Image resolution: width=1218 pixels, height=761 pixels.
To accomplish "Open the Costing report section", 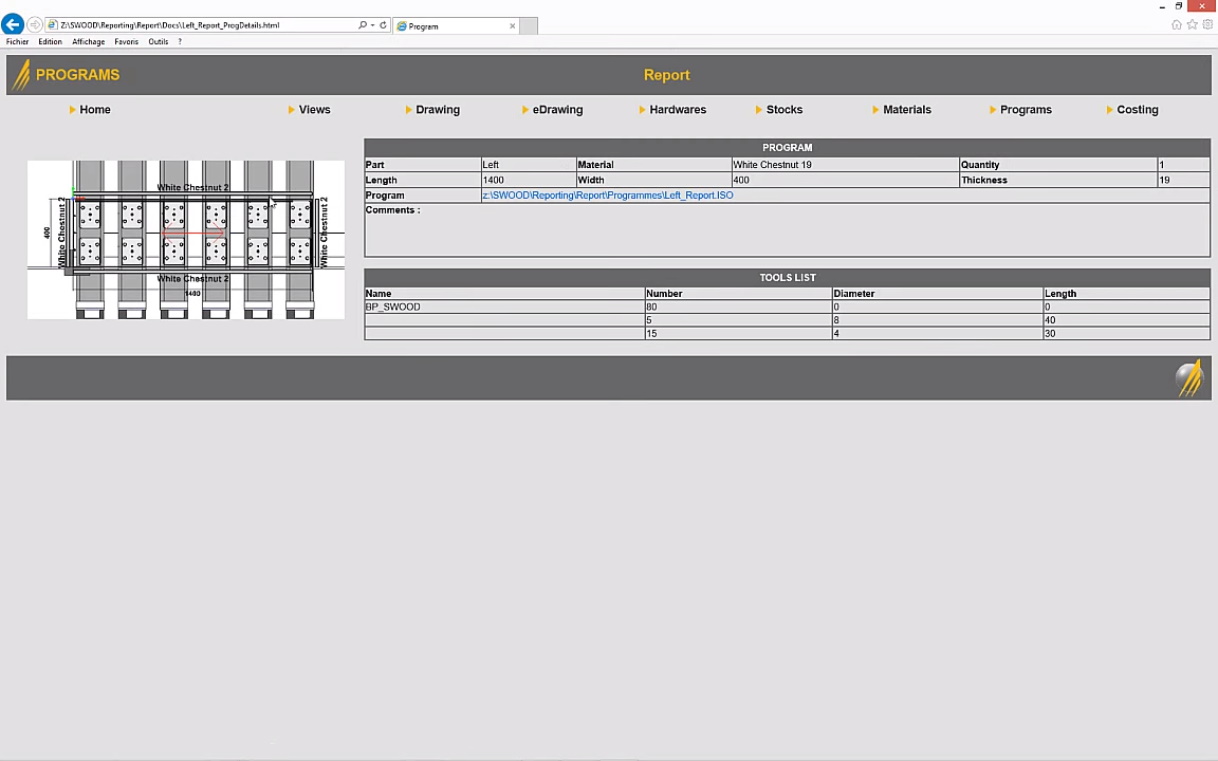I will tap(1137, 110).
